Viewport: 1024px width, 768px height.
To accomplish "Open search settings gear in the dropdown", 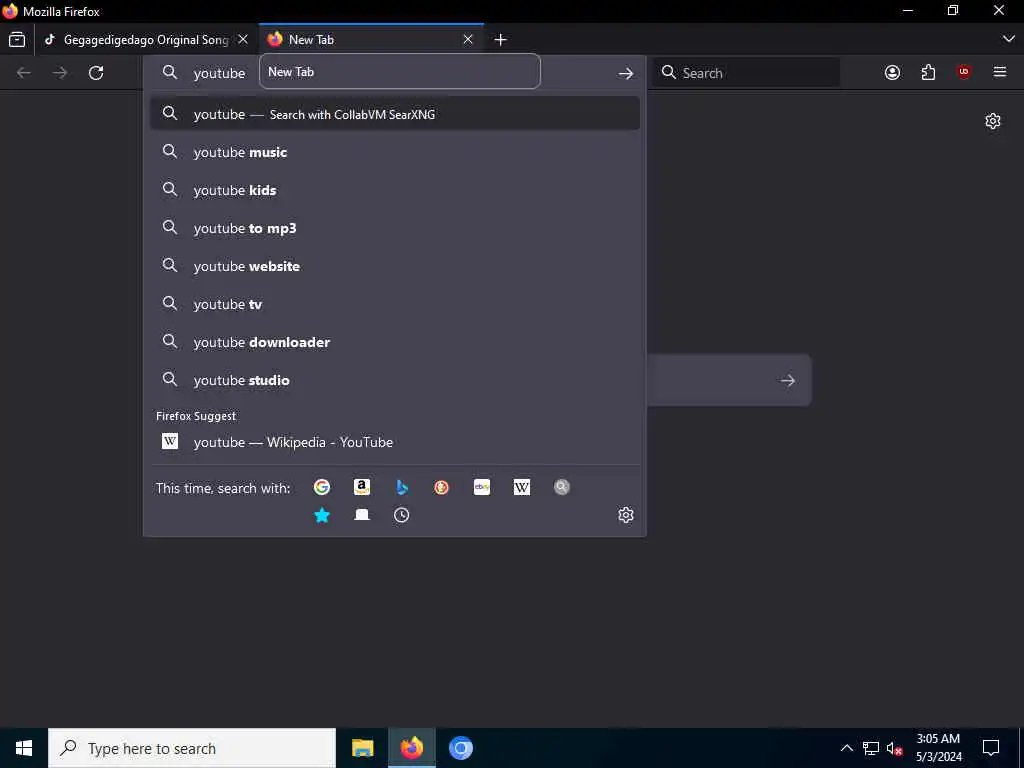I will (626, 515).
